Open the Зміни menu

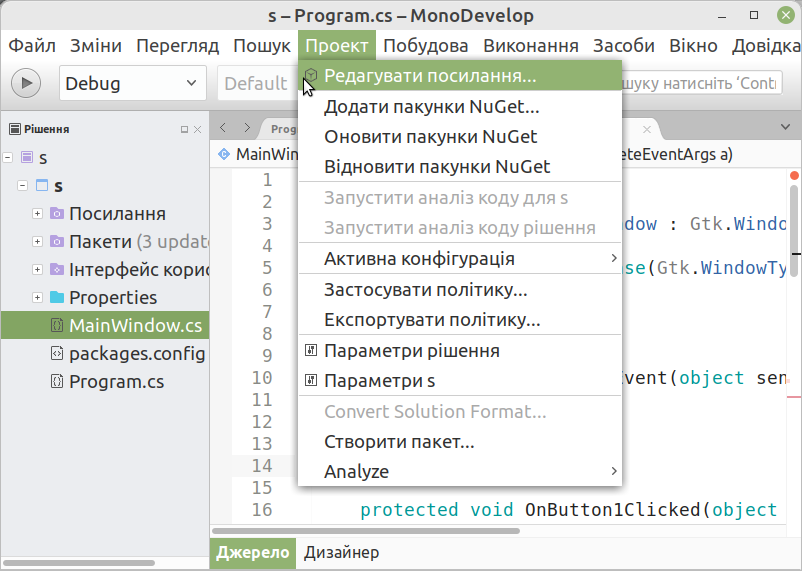click(96, 46)
